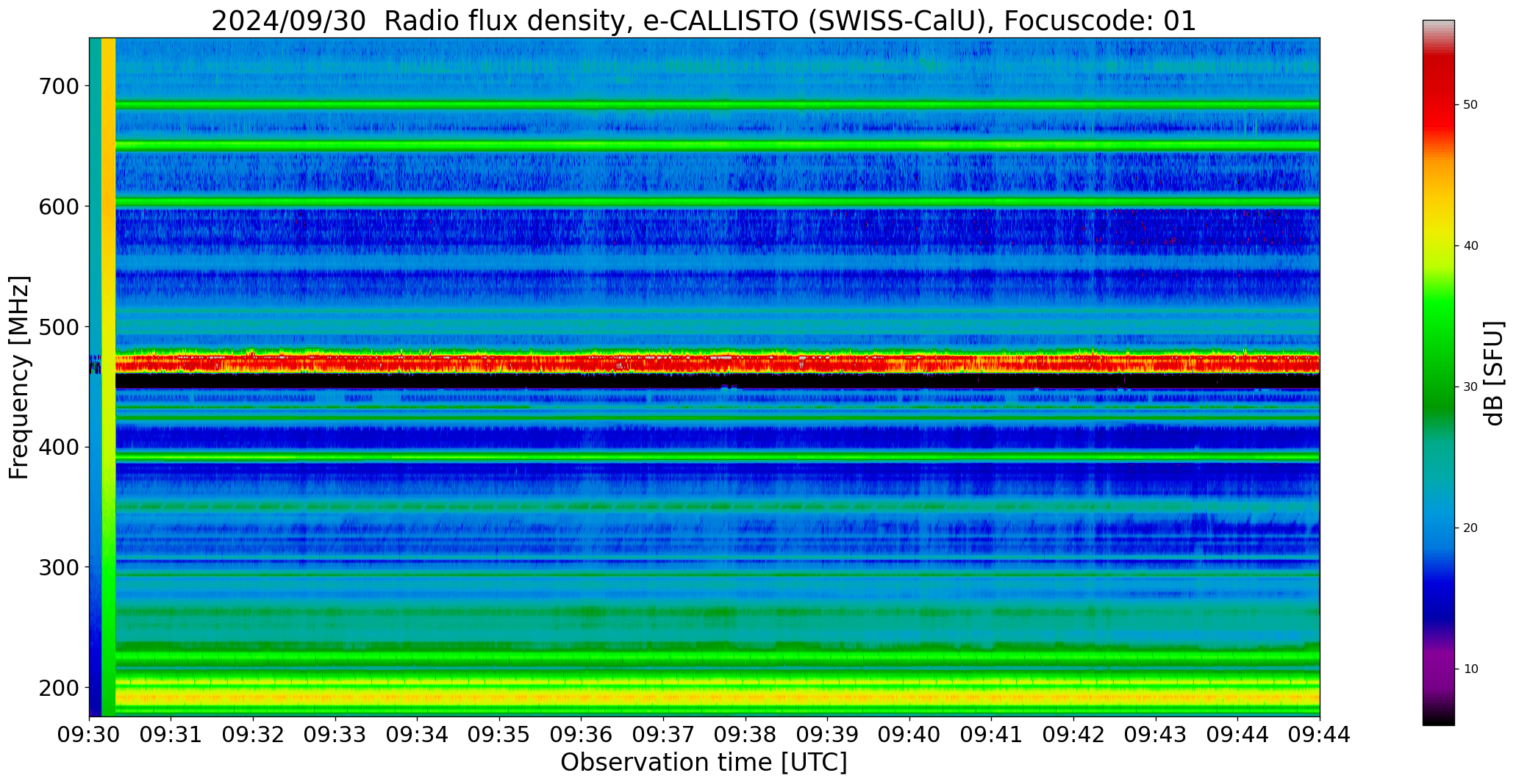This screenshot has width=1516, height=784.
Task: Select the 700 tick on frequency axis
Action: [57, 86]
